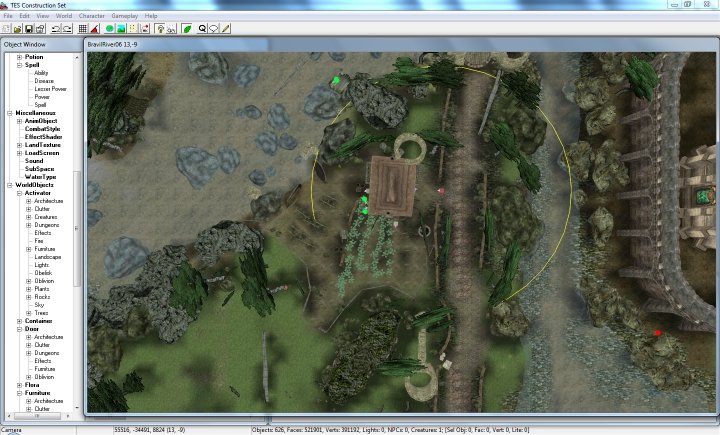Select the EffectShader tree item
The width and height of the screenshot is (720, 435).
[44, 137]
